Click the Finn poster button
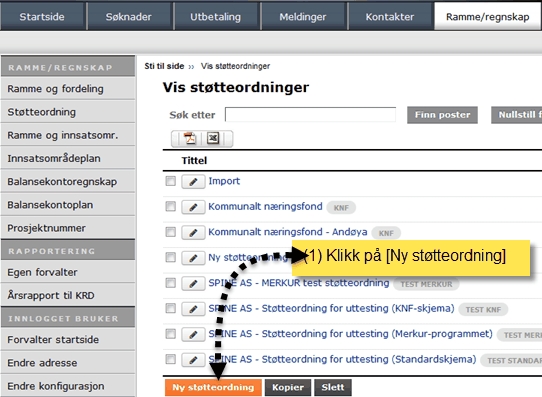Screen dimensions: 542x397 click(x=442, y=115)
